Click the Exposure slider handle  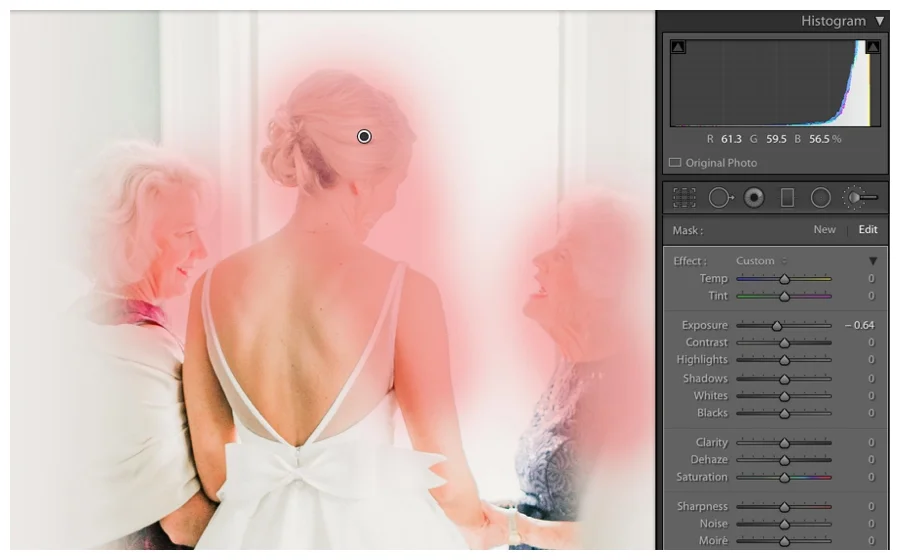[777, 326]
